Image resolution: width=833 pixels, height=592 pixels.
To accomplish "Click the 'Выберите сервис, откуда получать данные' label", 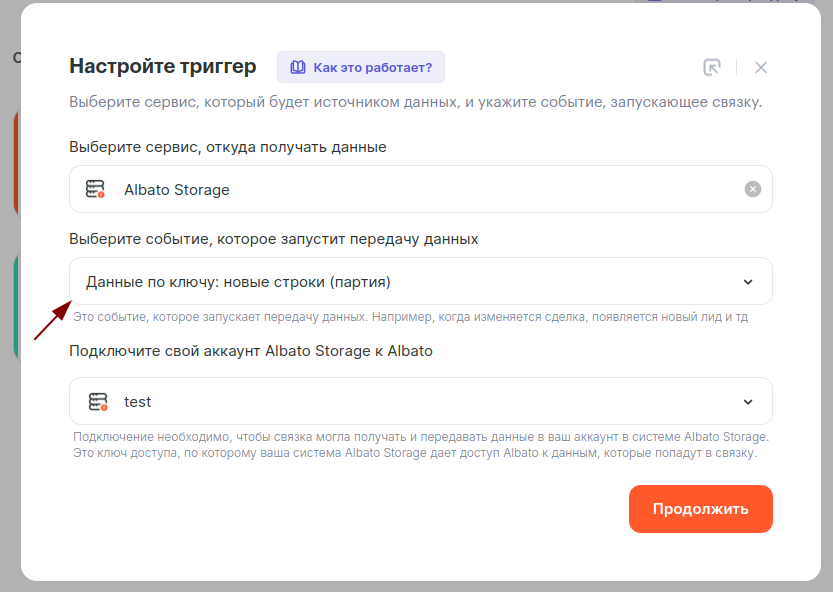I will 228,147.
